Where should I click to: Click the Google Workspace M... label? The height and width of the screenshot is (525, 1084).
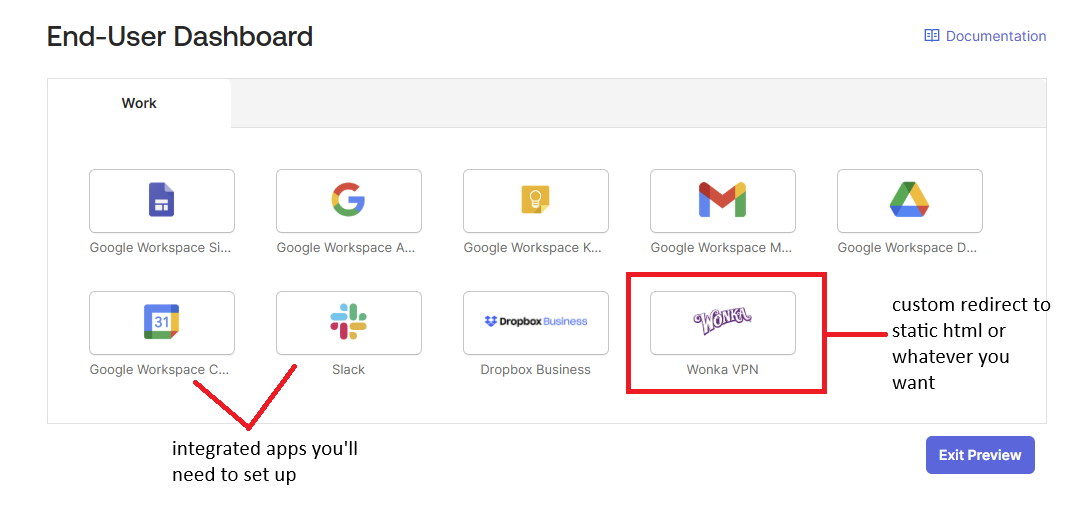click(722, 248)
